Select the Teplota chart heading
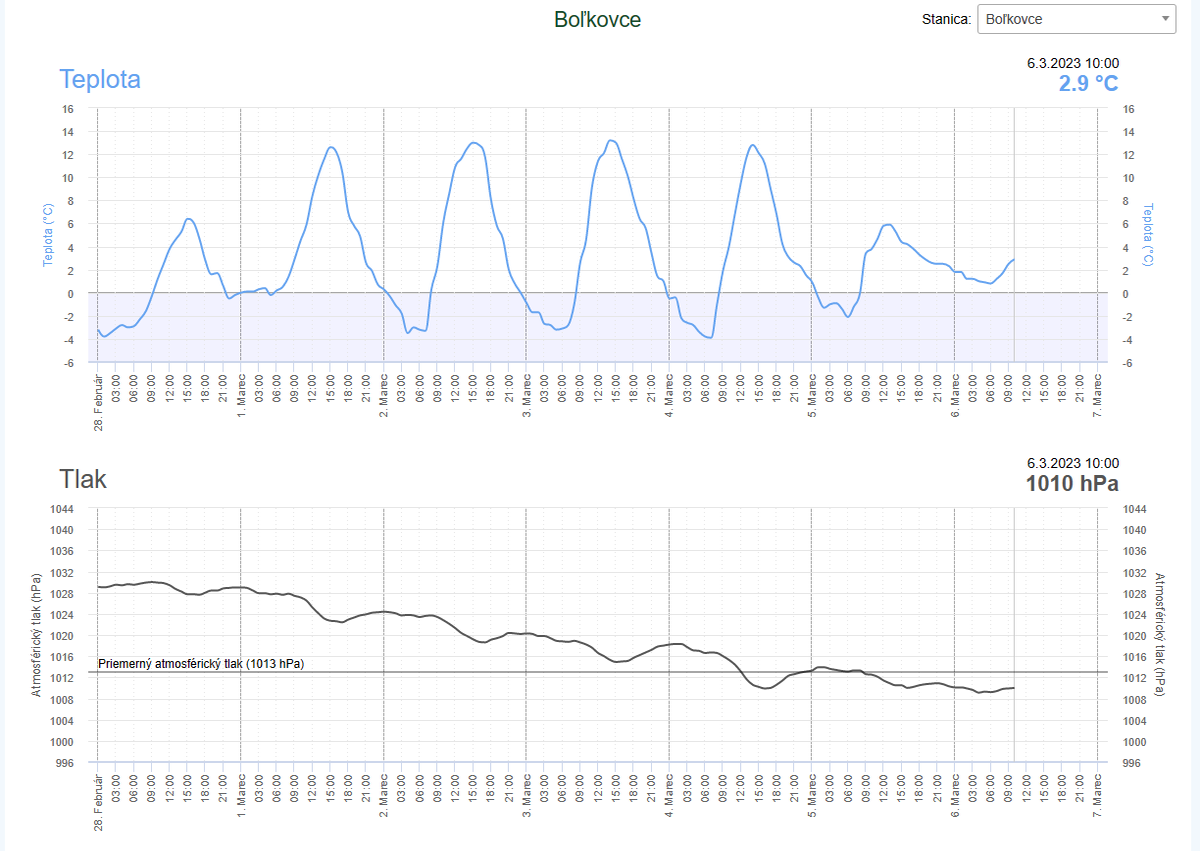The width and height of the screenshot is (1200, 851). 100,79
